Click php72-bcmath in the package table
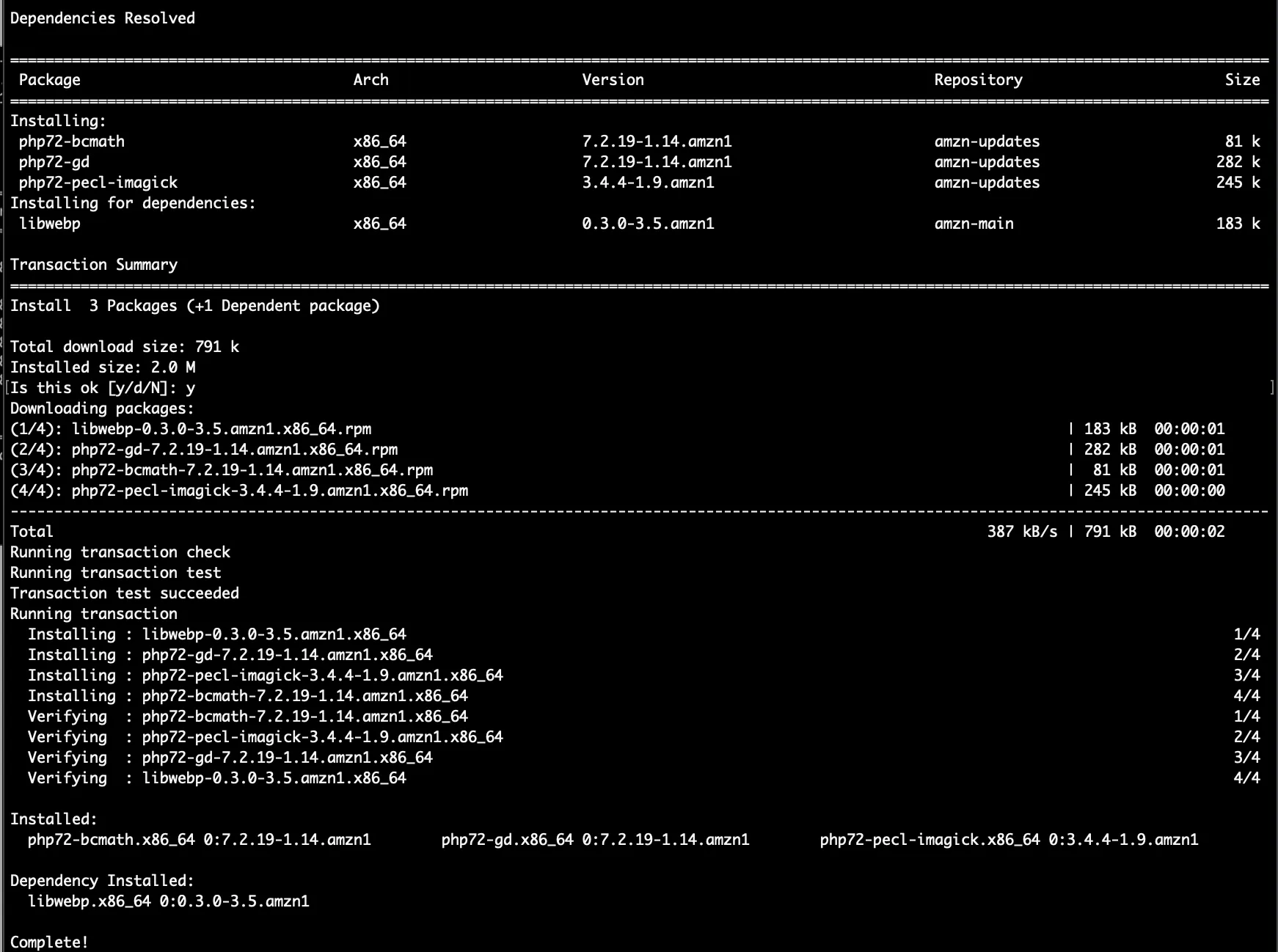This screenshot has width=1278, height=952. pos(72,142)
